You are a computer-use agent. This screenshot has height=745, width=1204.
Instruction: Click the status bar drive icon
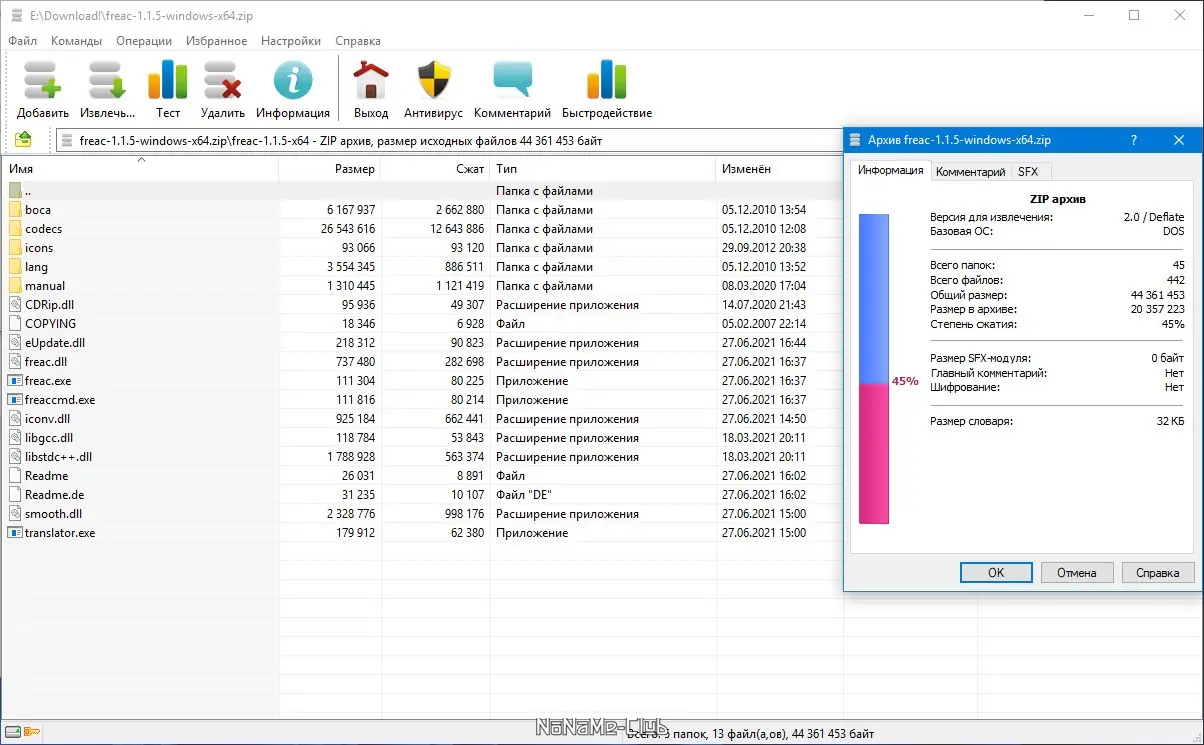(x=13, y=731)
